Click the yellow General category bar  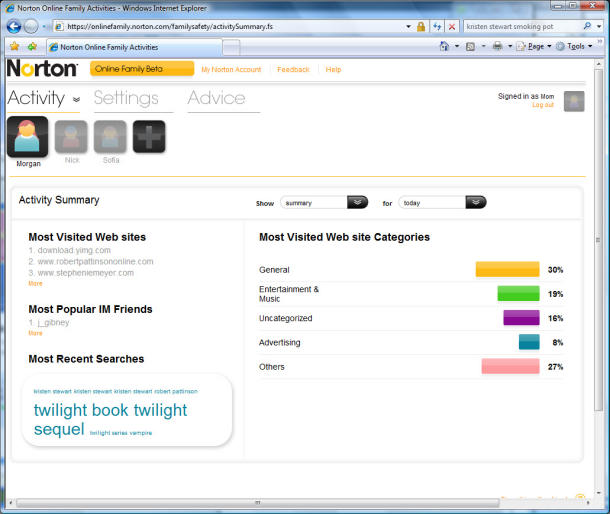pos(507,269)
